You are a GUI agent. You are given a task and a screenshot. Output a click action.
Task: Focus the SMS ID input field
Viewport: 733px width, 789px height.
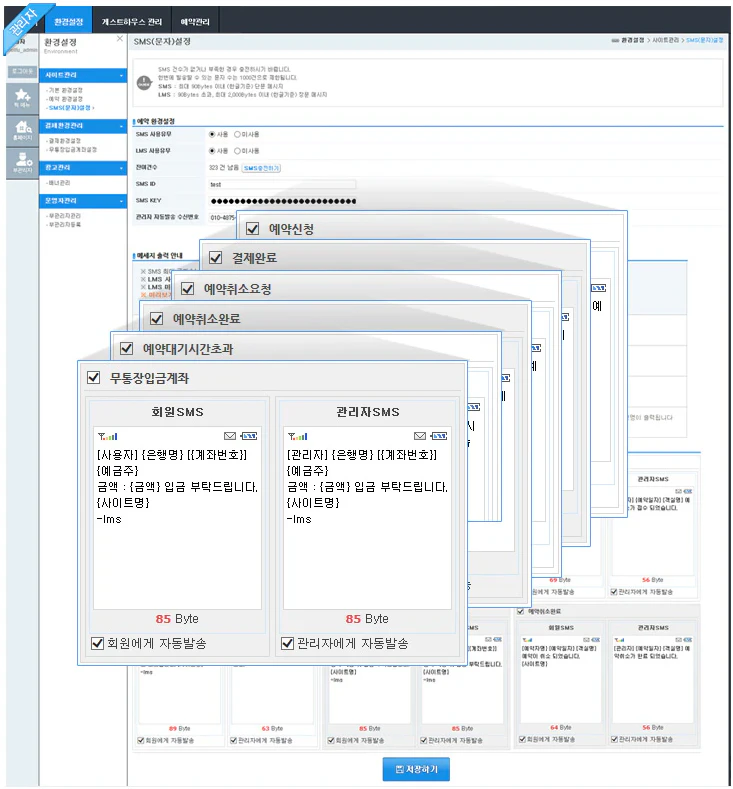pos(283,184)
